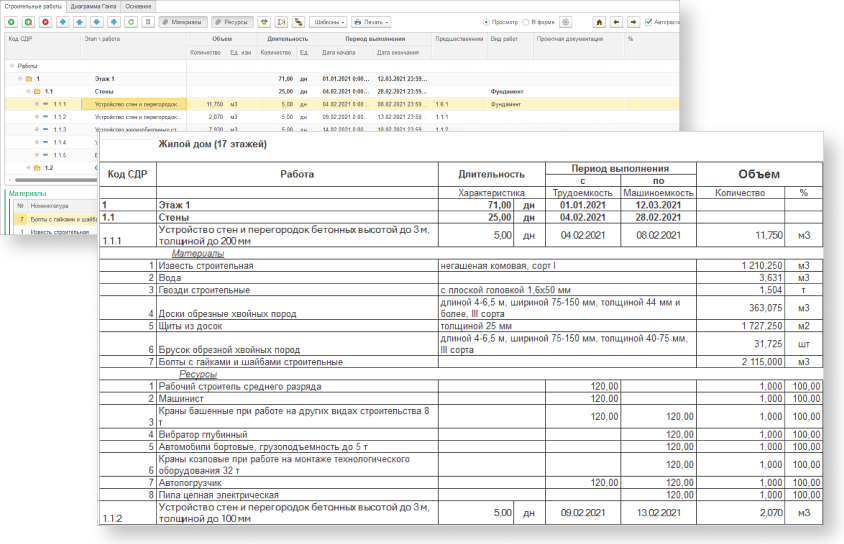Switch to the Основное tab

tap(139, 6)
